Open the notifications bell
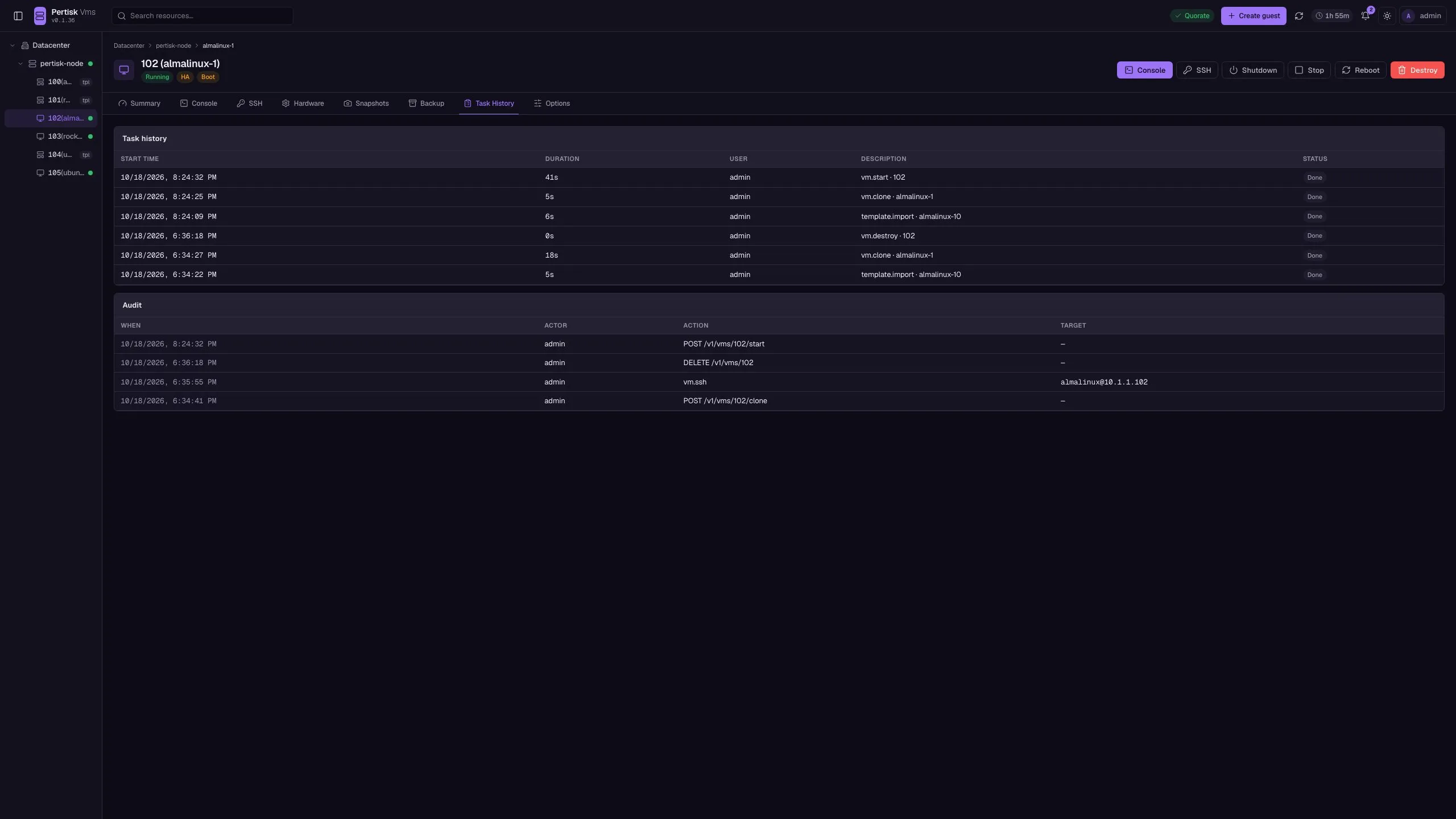 click(x=1366, y=16)
